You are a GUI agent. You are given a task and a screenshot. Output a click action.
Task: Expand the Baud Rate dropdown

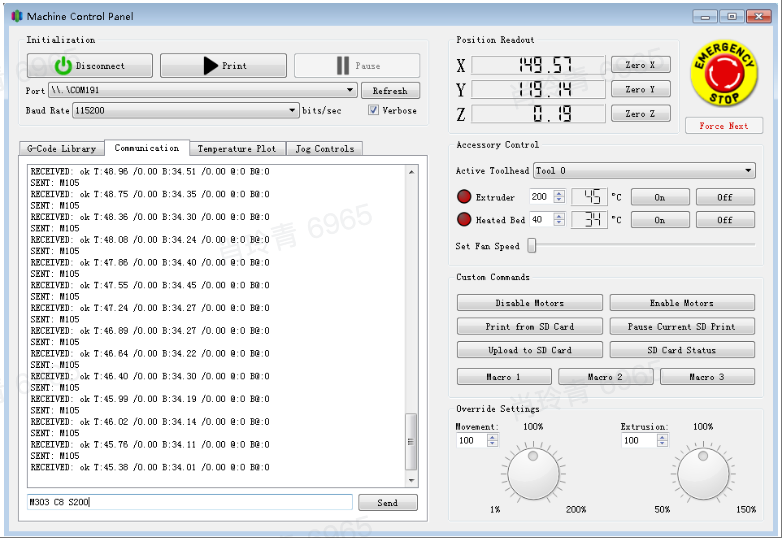point(292,110)
